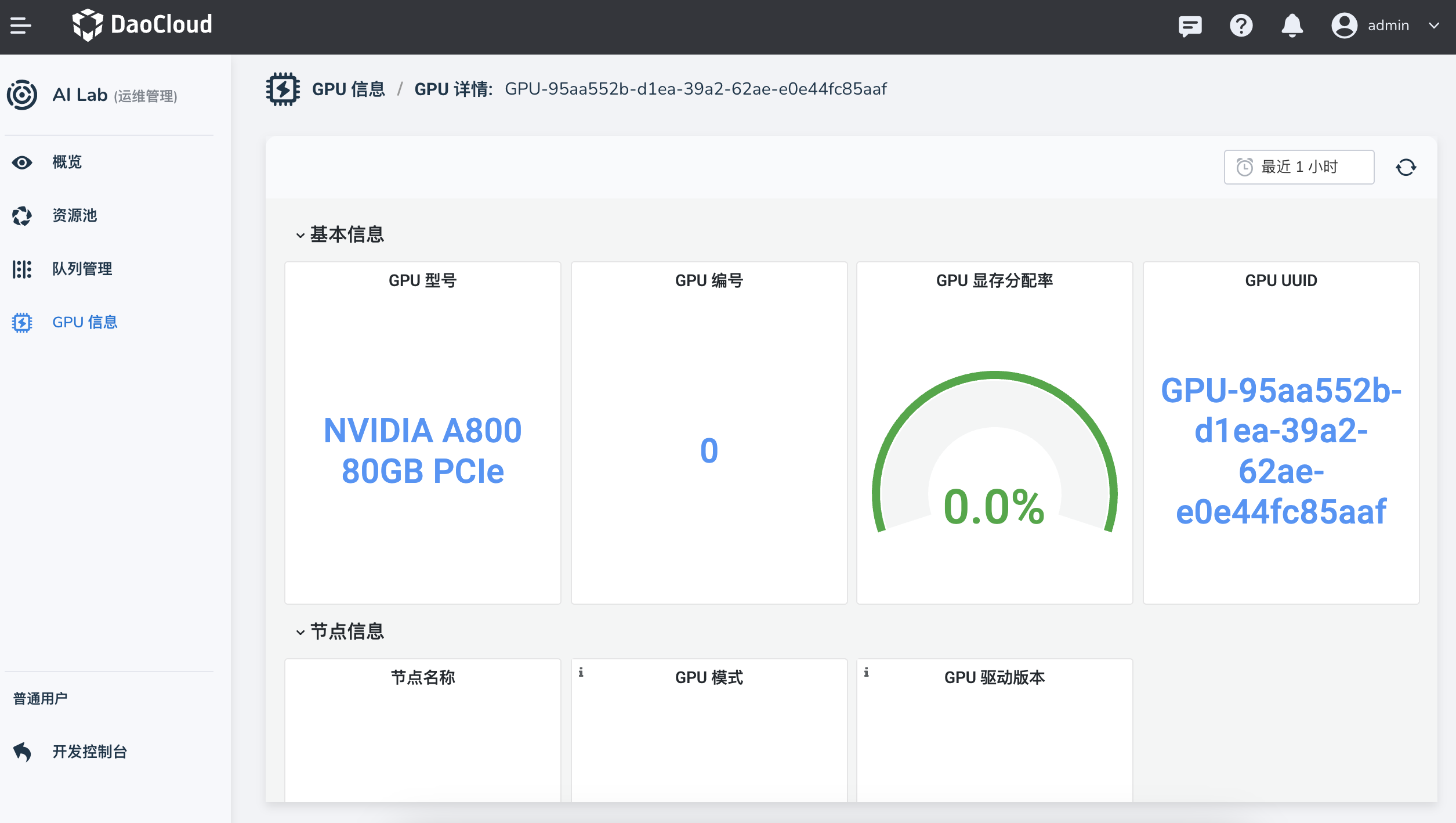This screenshot has height=823, width=1456.
Task: Open the 概览 overview sidebar icon
Action: [x=21, y=163]
